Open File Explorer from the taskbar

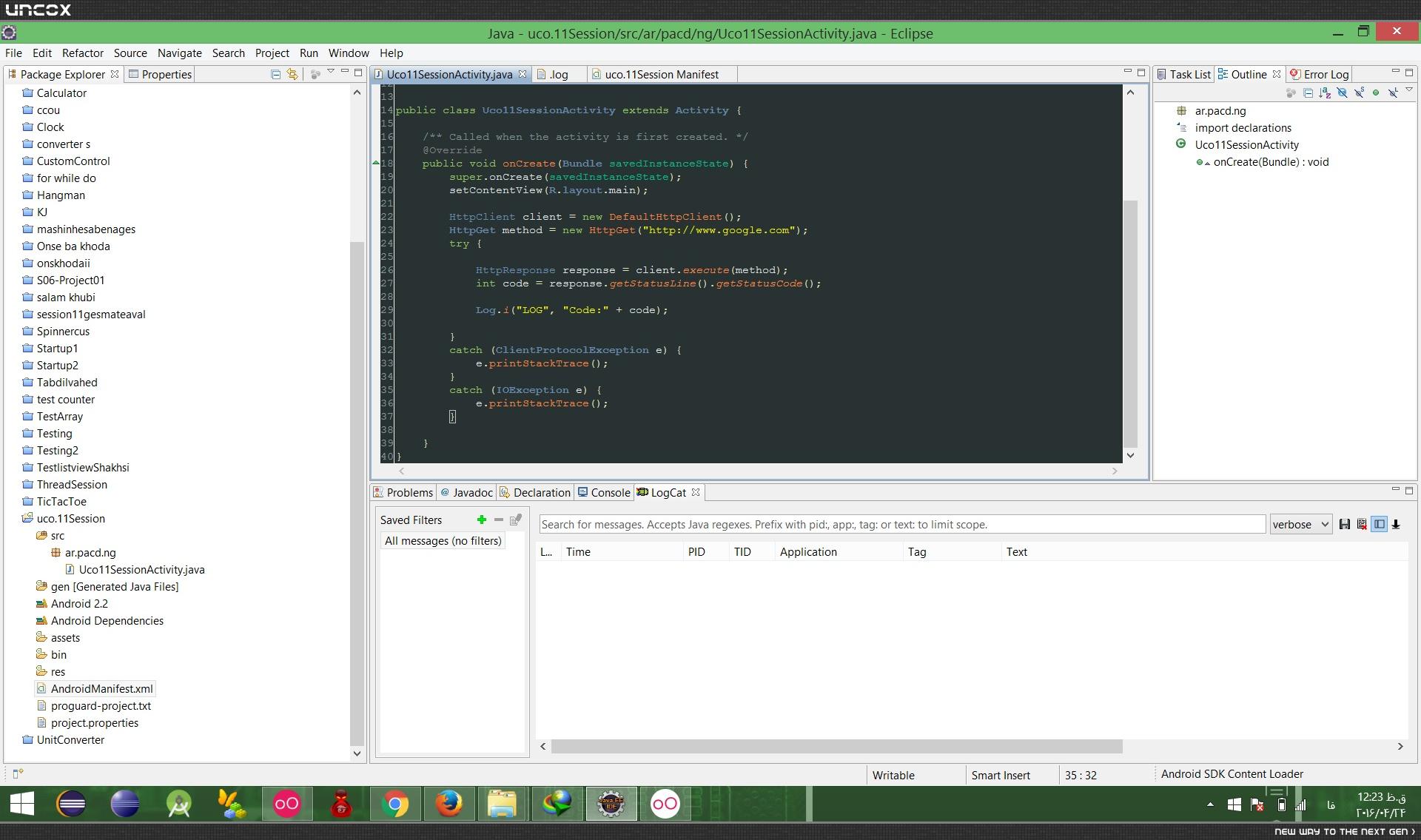click(x=502, y=804)
